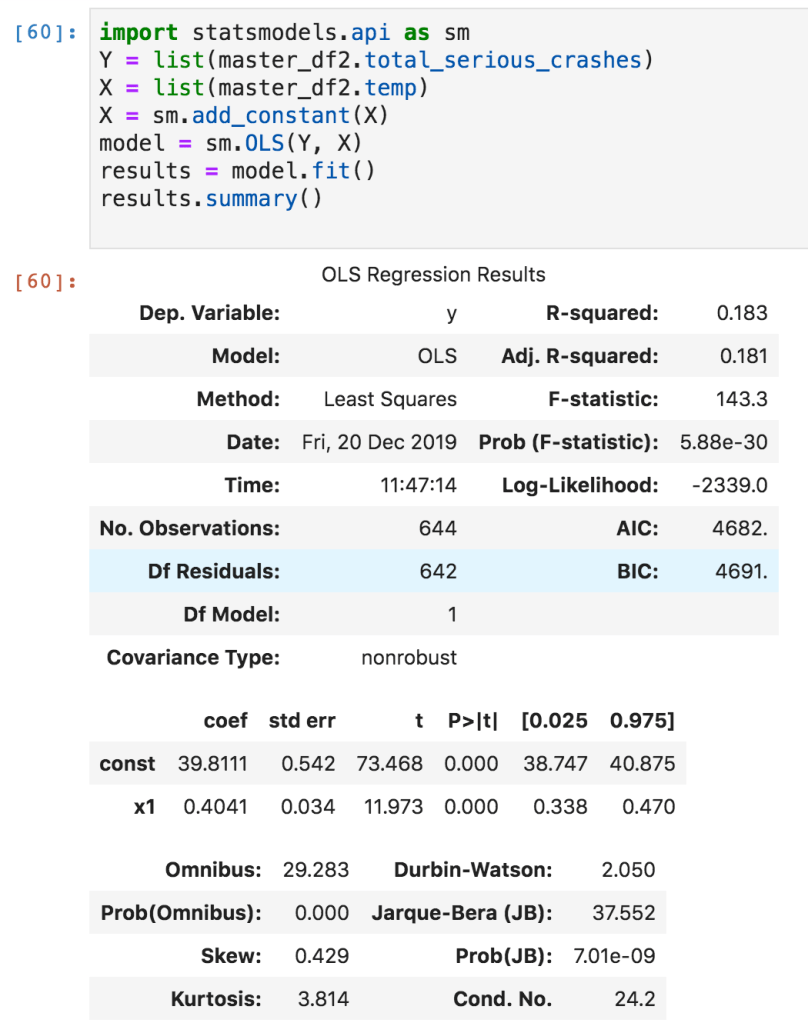808x1023 pixels.
Task: Click the Durbin-Watson value 2.050
Action: tap(628, 870)
